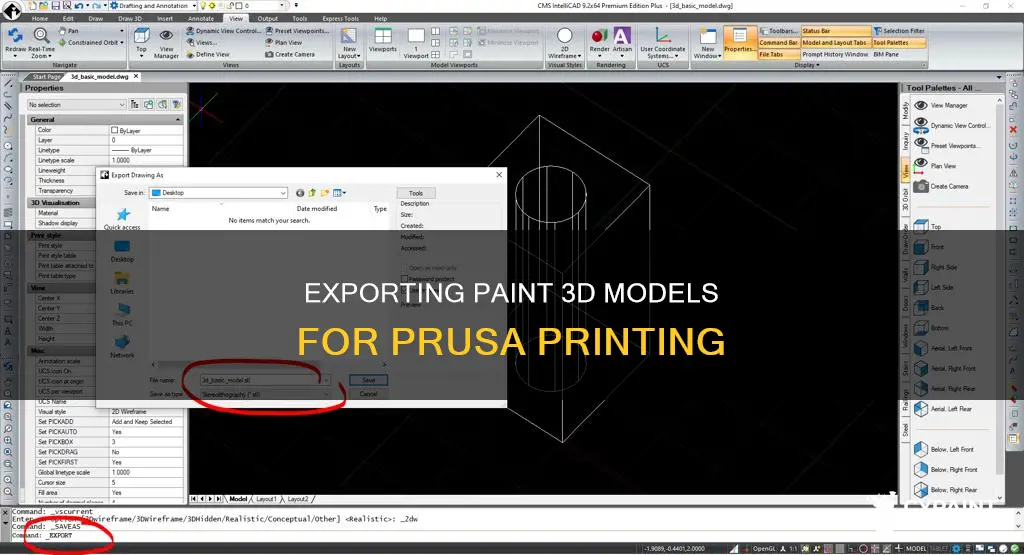Switch to the Insert ribbon tab
The width and height of the screenshot is (1024, 555).
(x=165, y=18)
